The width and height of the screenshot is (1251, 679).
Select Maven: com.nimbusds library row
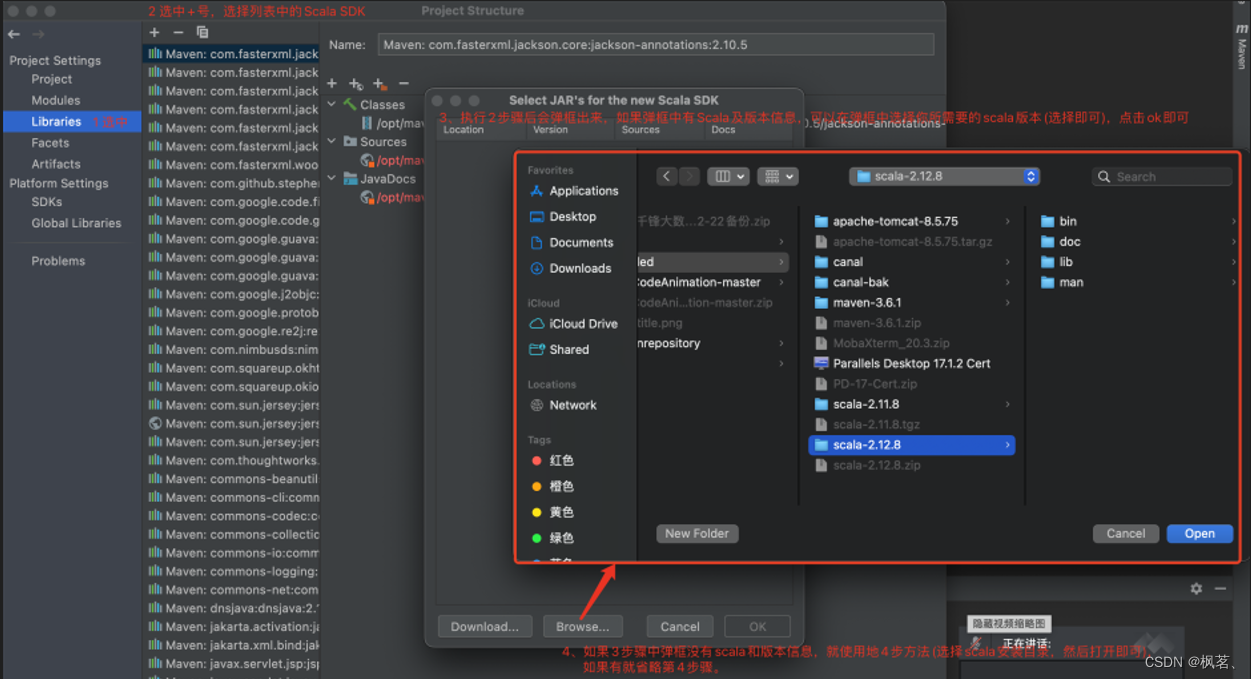pos(232,350)
